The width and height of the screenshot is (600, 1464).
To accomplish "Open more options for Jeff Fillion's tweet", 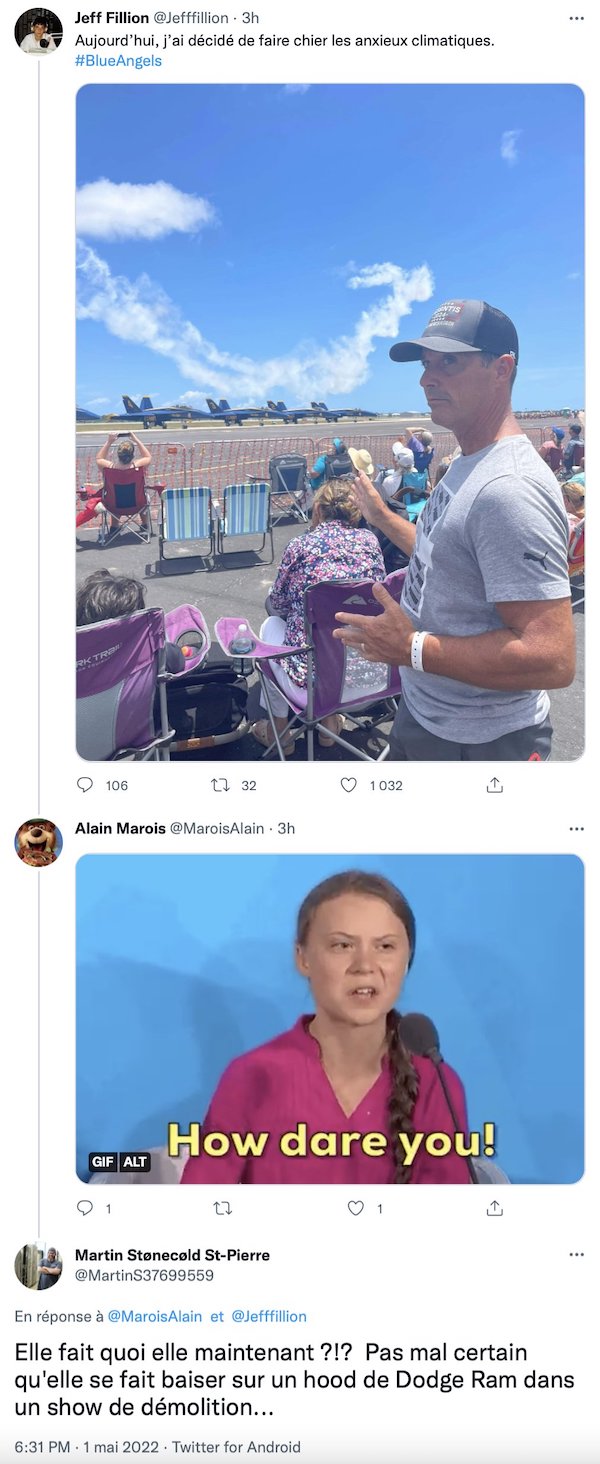I will click(576, 18).
